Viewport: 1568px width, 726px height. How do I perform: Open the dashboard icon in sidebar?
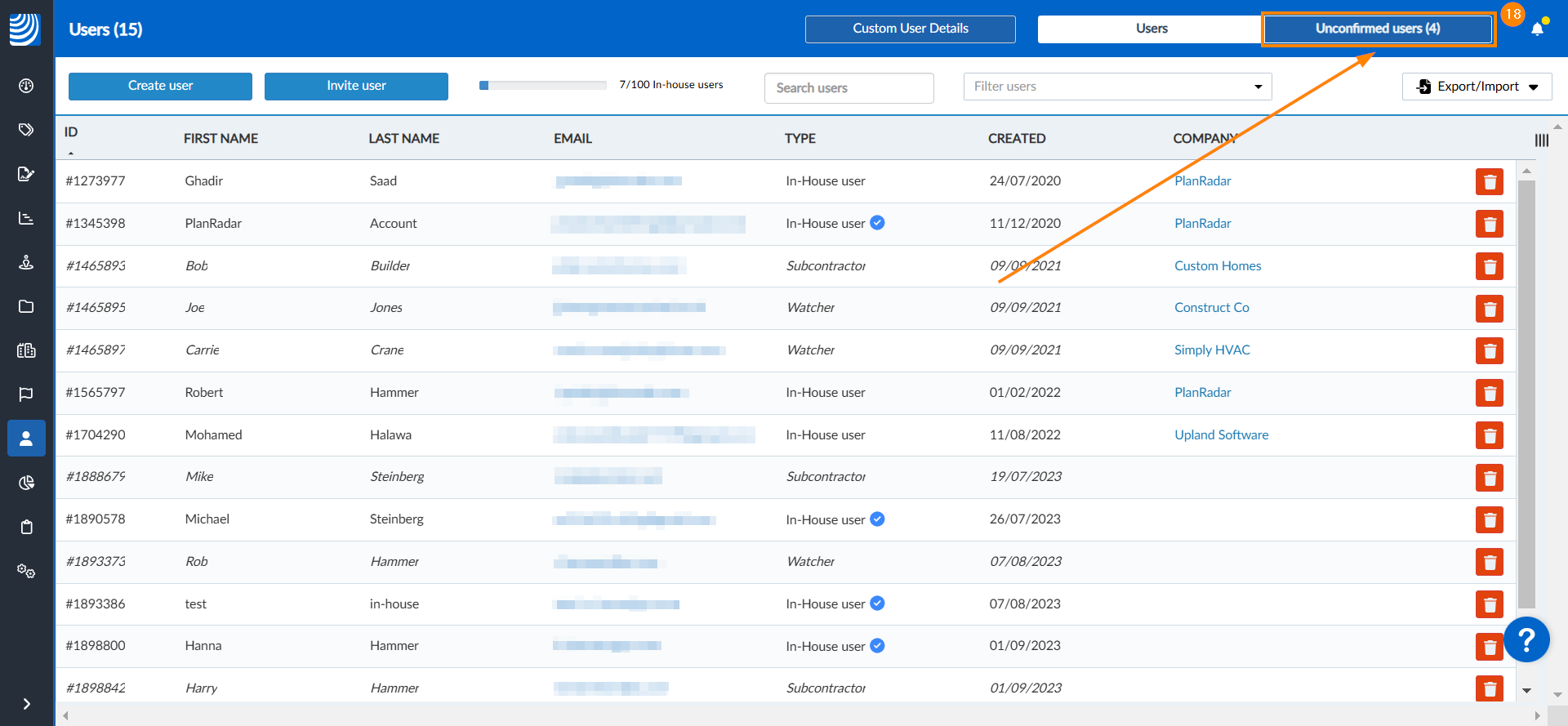click(26, 86)
